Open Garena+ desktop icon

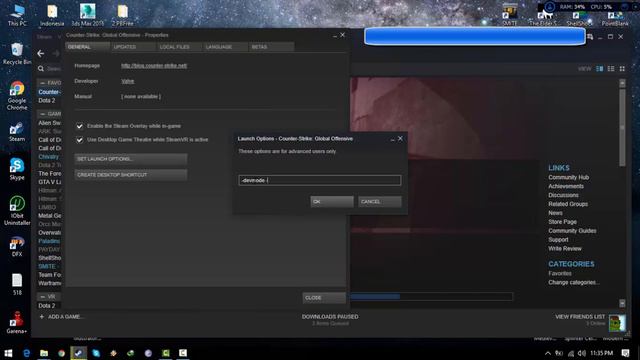[x=17, y=323]
